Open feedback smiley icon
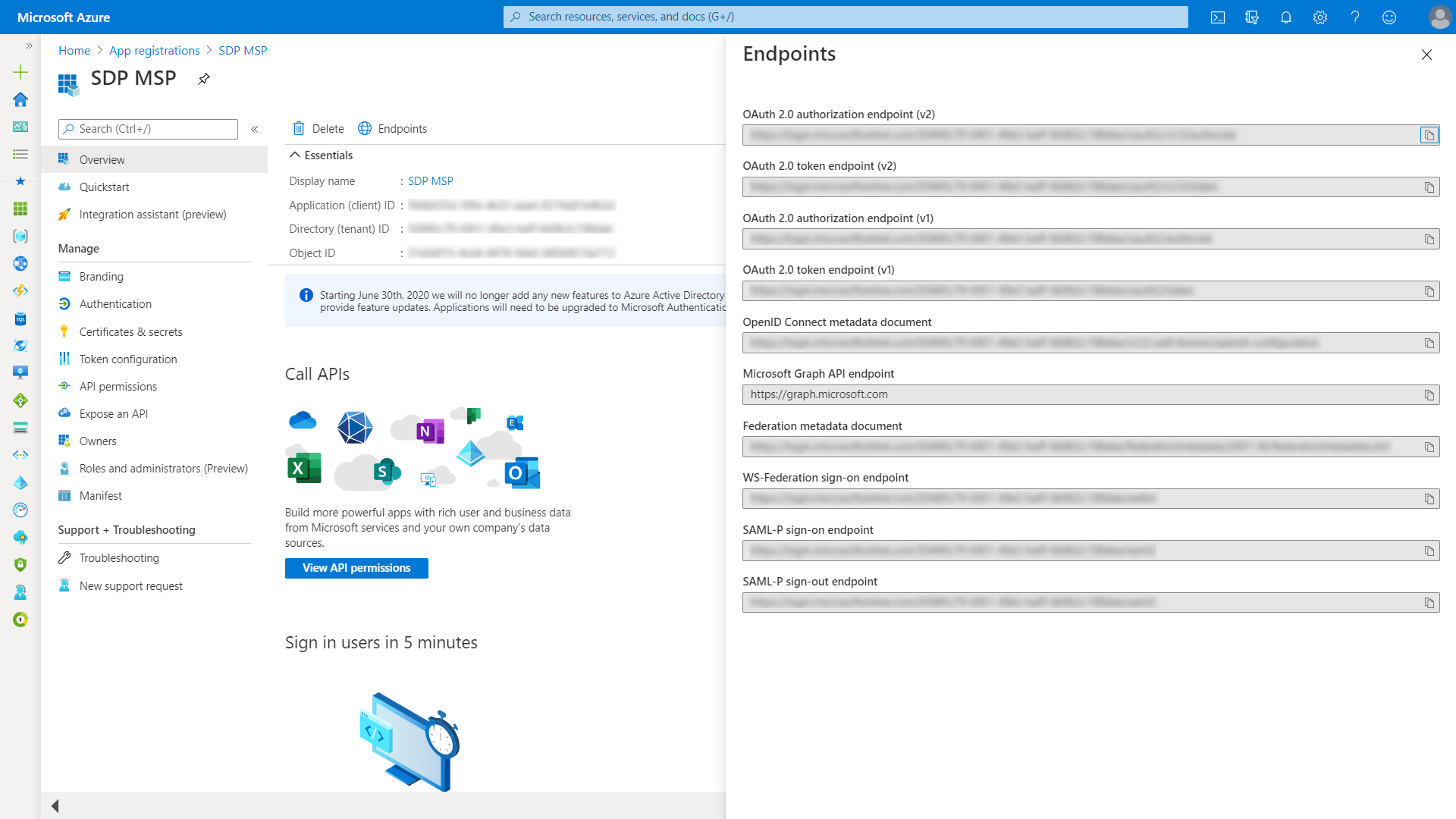 click(1389, 17)
